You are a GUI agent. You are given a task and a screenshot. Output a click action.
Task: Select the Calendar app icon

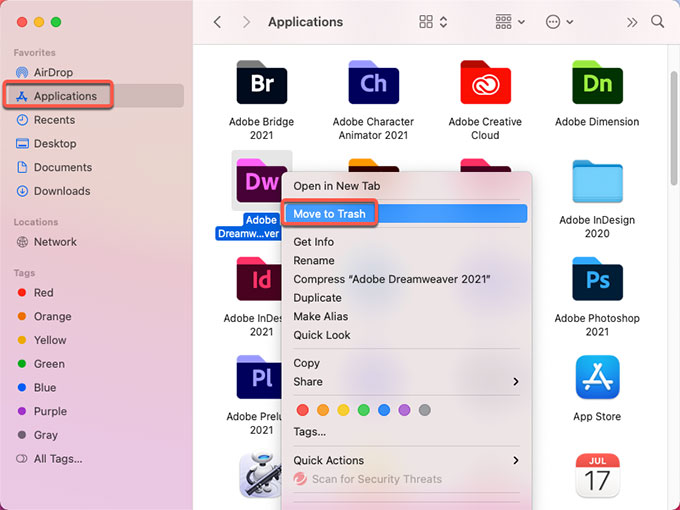597,475
